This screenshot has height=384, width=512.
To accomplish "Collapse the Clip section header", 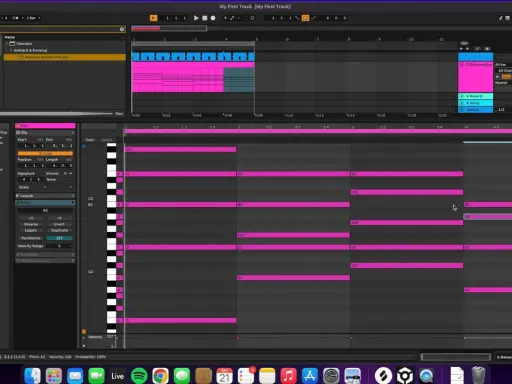I will click(45, 132).
